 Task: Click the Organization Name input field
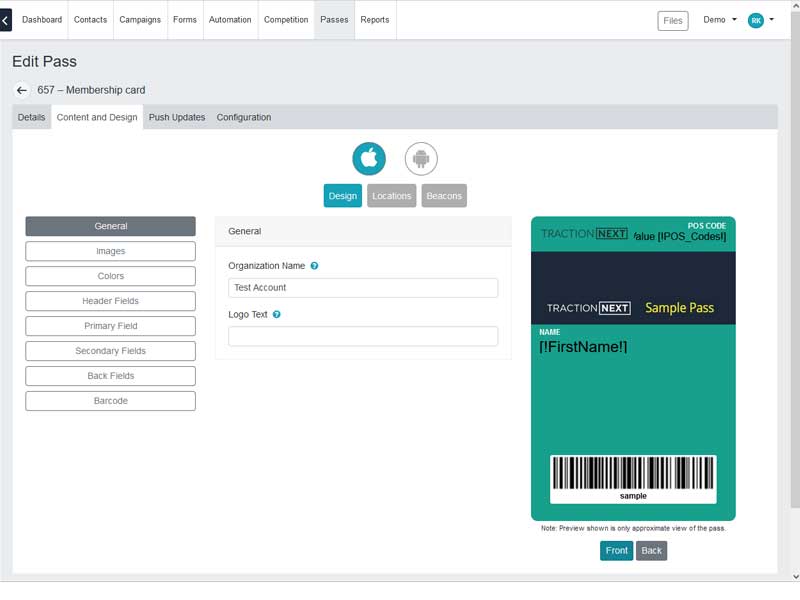[x=363, y=288]
